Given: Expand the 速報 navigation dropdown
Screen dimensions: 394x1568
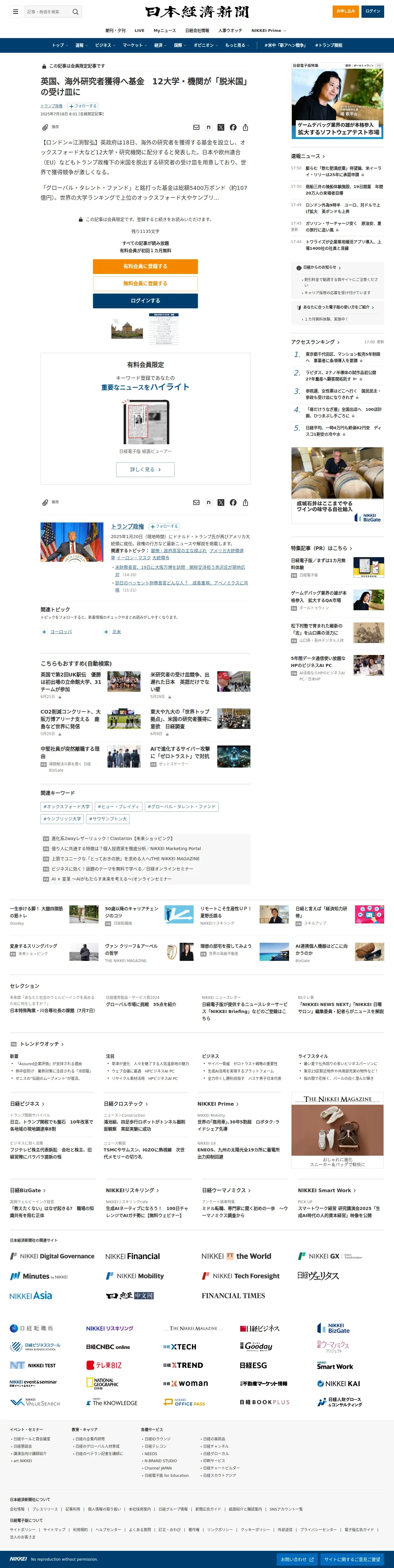Looking at the screenshot, I should coord(81,45).
